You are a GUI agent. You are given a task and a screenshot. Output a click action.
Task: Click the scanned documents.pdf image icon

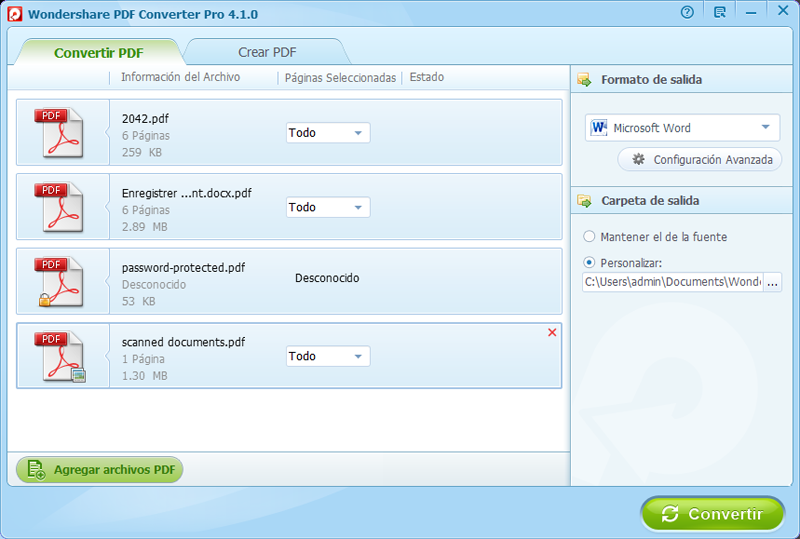click(x=59, y=357)
